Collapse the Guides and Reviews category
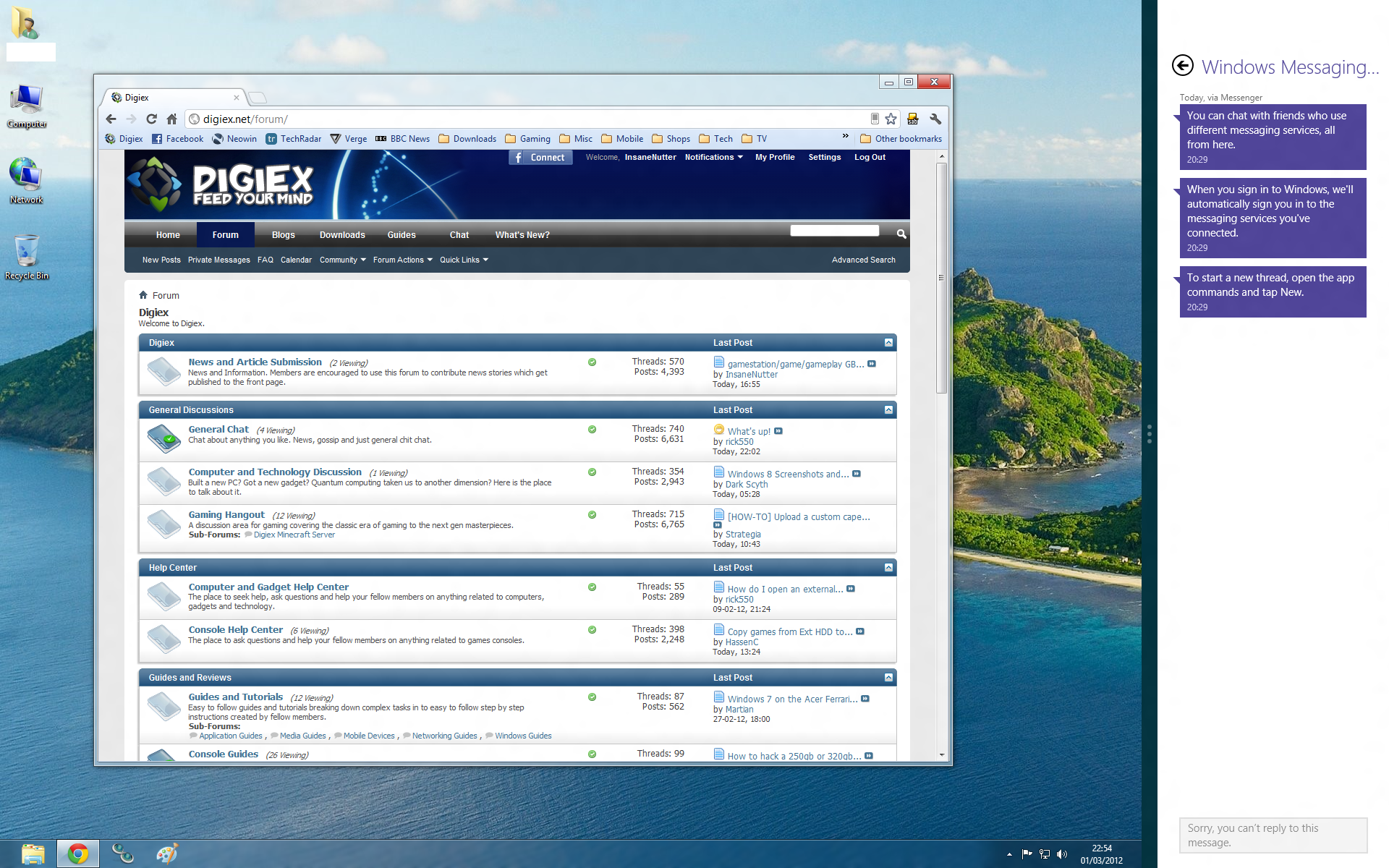 click(x=888, y=678)
